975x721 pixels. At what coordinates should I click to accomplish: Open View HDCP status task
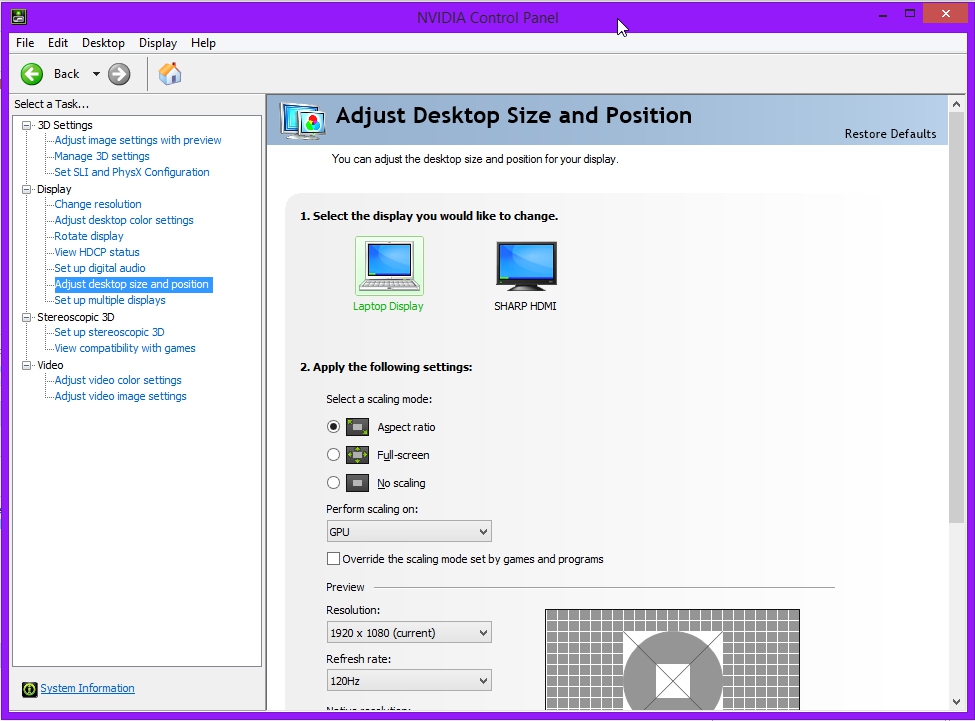(x=97, y=252)
